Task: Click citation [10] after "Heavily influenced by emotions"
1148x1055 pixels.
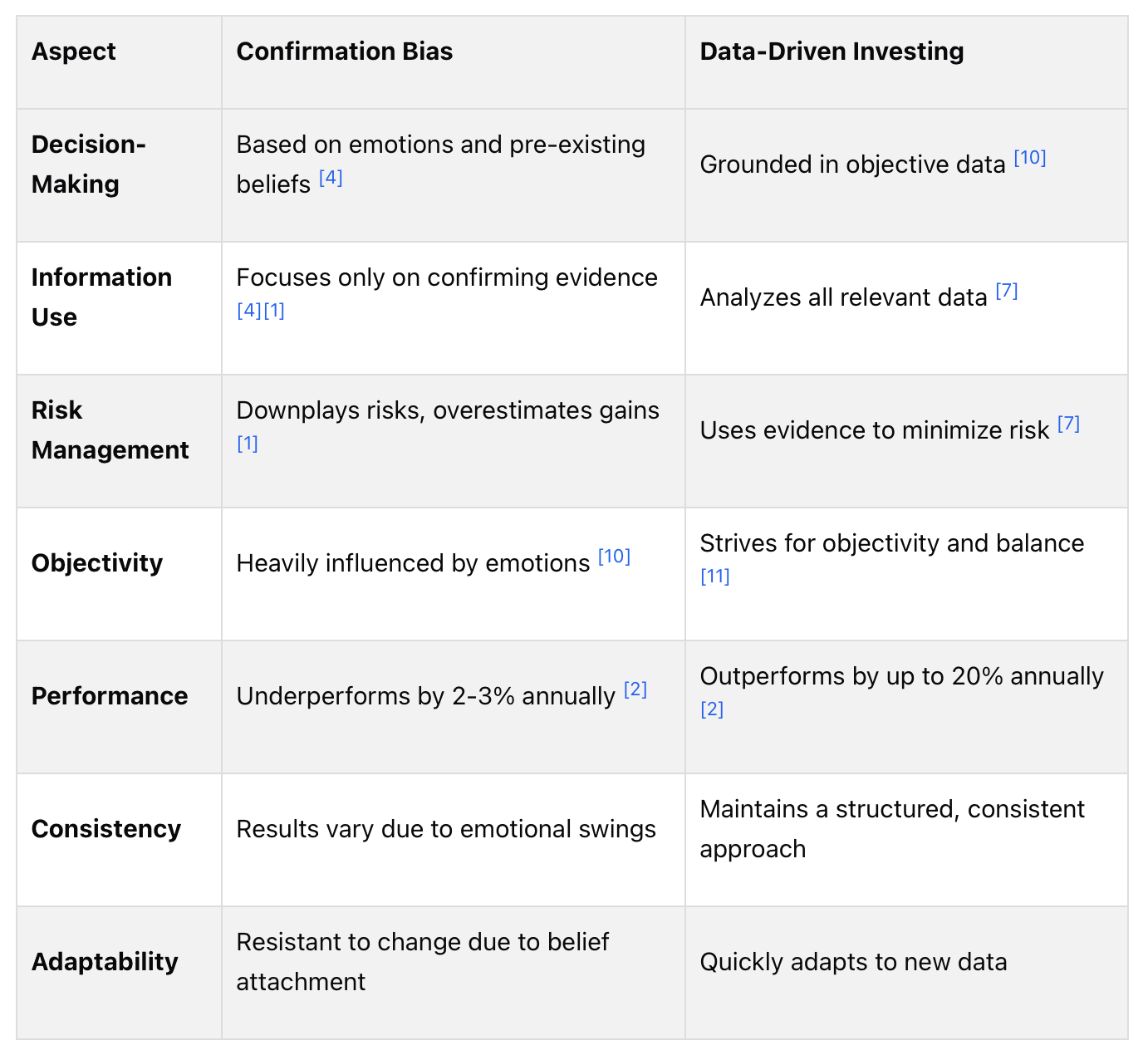Action: coord(614,557)
